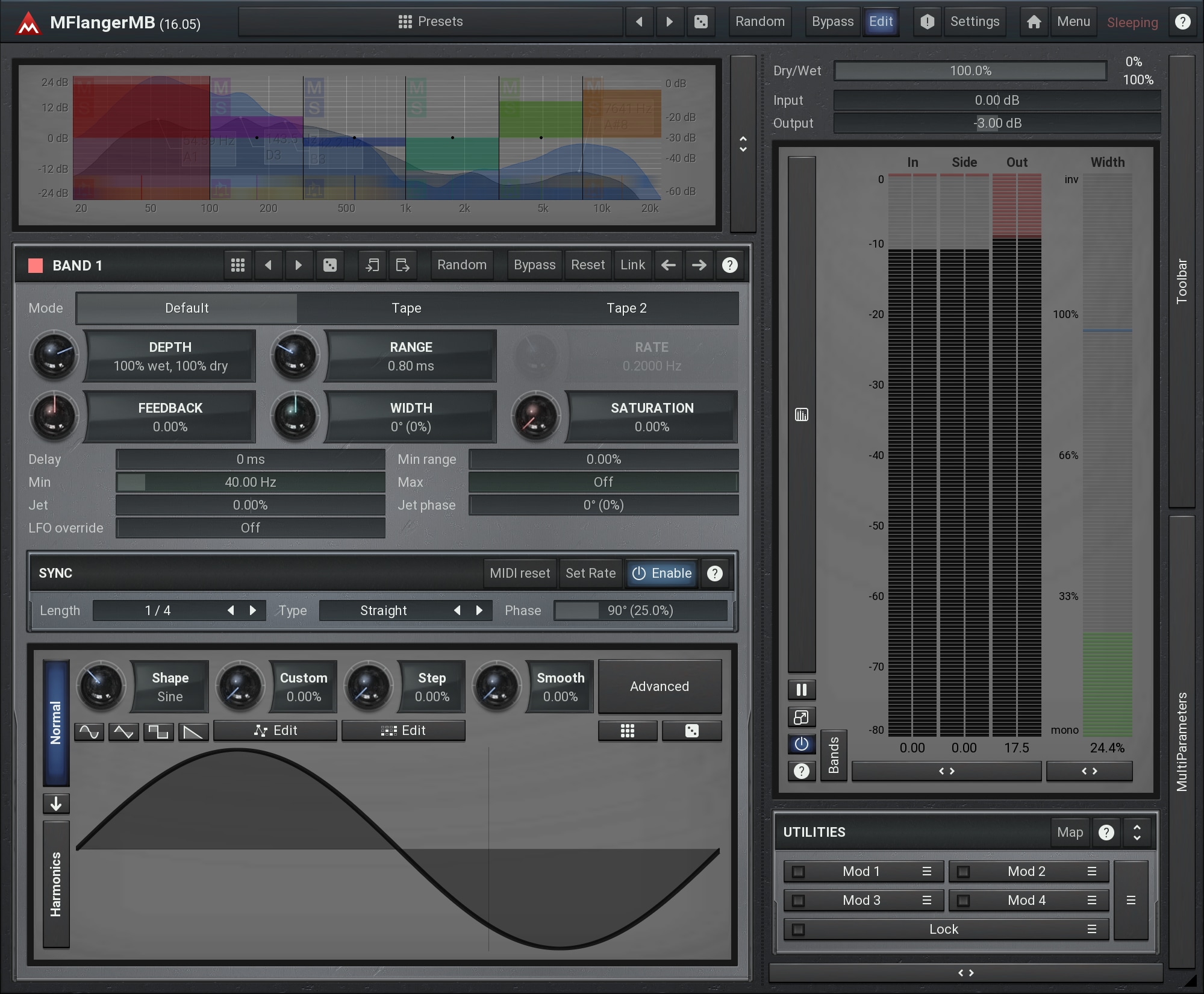The image size is (1204, 994).
Task: Open Band 1 presets grid icon
Action: 238,265
